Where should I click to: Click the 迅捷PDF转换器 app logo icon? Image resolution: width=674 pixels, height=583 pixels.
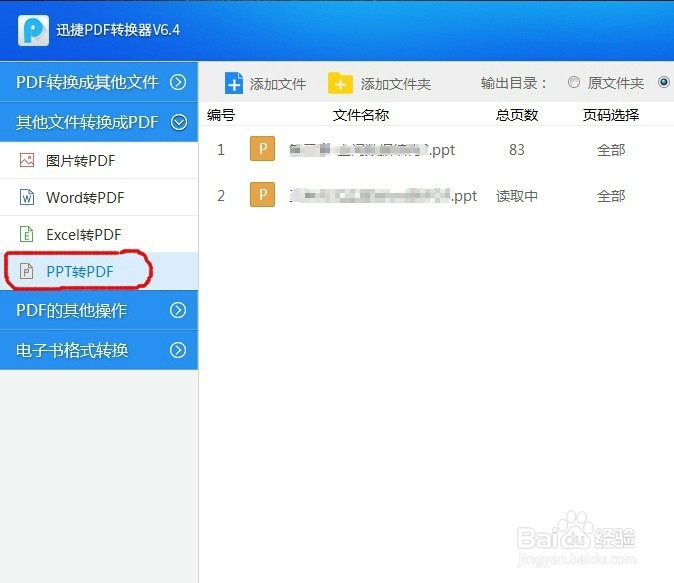pos(33,30)
